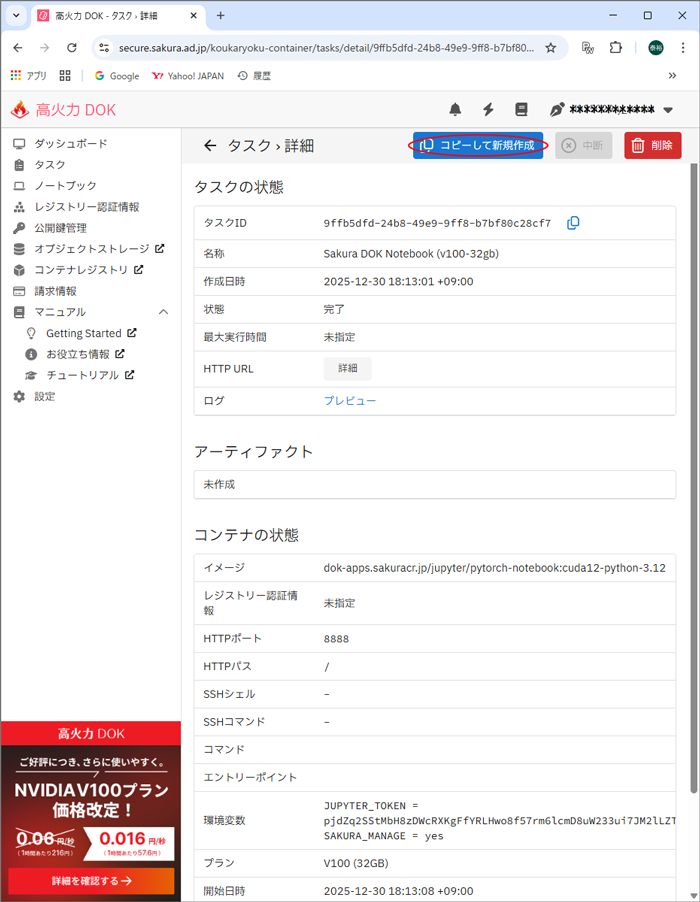Click the browser address bar URL
The height and width of the screenshot is (902, 700).
[326, 48]
